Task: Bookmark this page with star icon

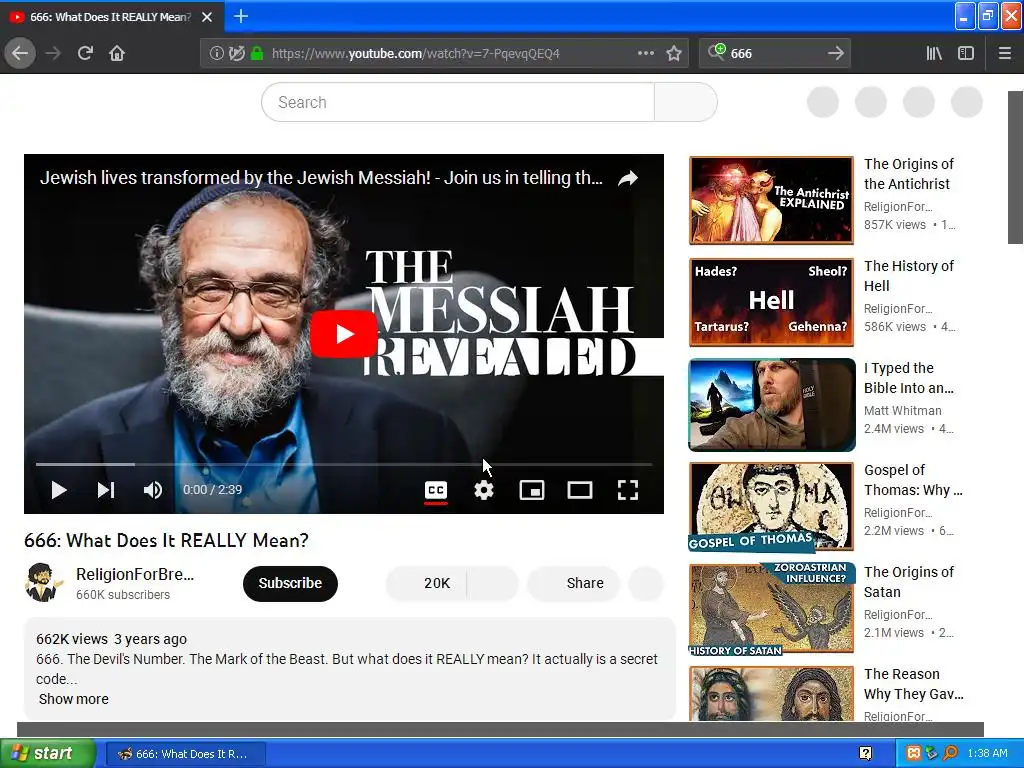Action: [674, 53]
